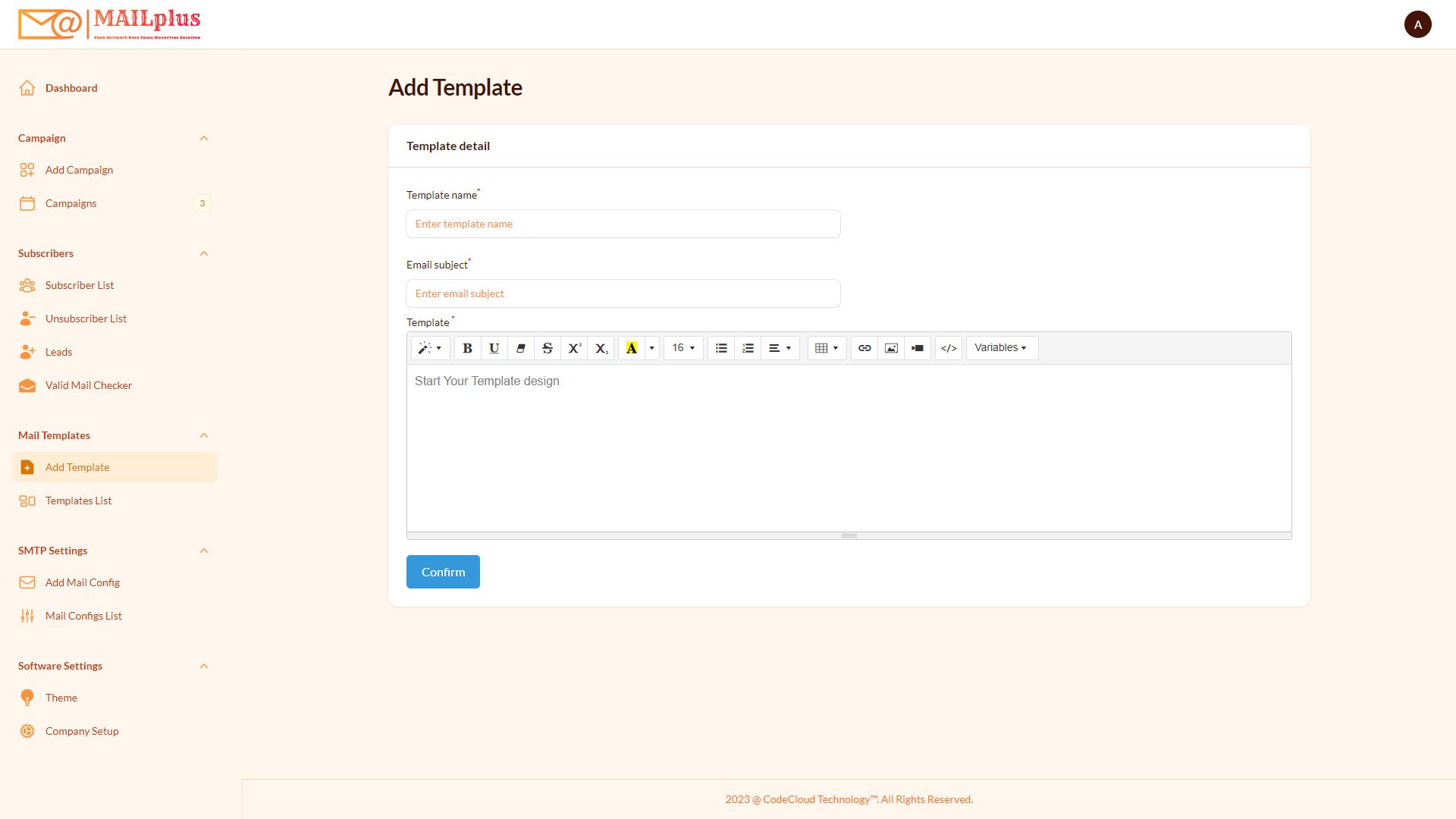
Task: Focus the Template name input field
Action: 623,224
